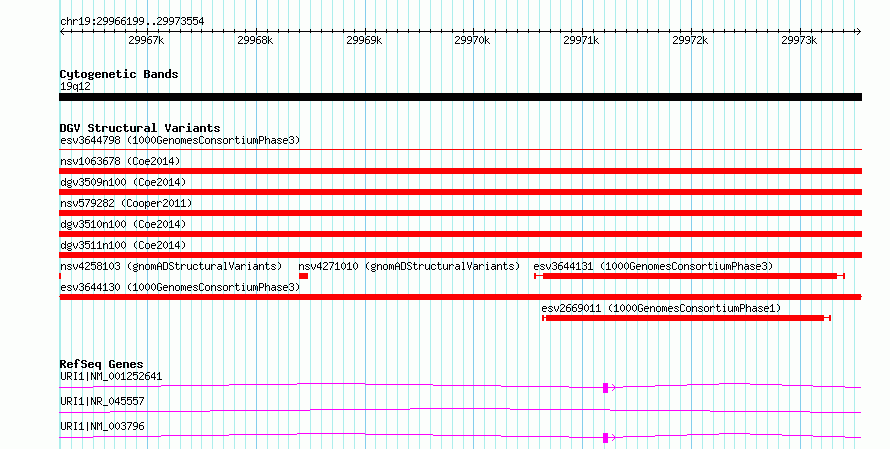Select the DGV Structural Variants track heading
The height and width of the screenshot is (449, 890).
140,128
